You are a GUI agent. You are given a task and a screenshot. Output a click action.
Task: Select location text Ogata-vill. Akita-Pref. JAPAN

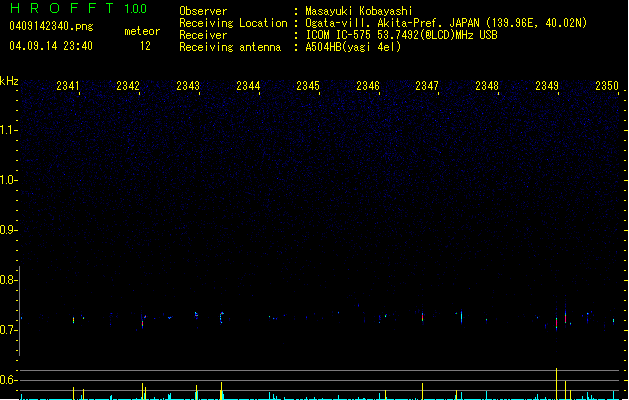[x=392, y=23]
